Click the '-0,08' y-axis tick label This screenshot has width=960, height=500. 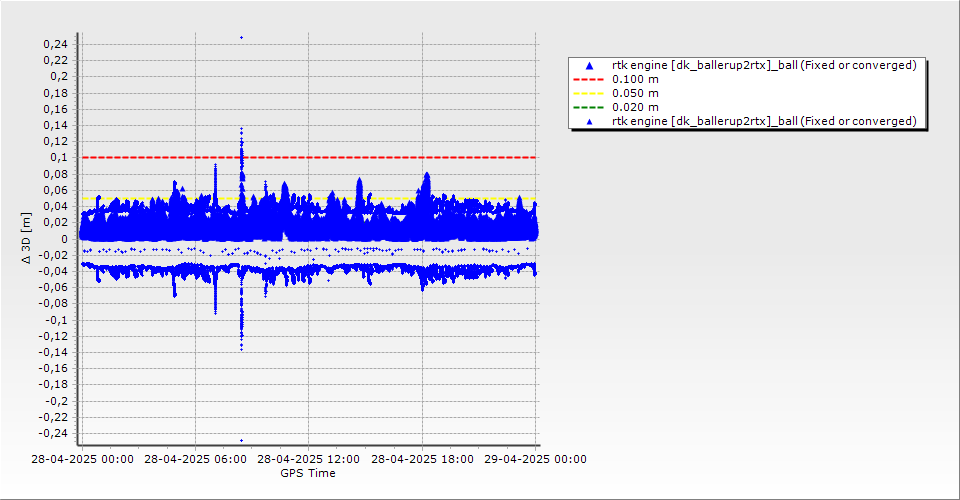[x=53, y=304]
